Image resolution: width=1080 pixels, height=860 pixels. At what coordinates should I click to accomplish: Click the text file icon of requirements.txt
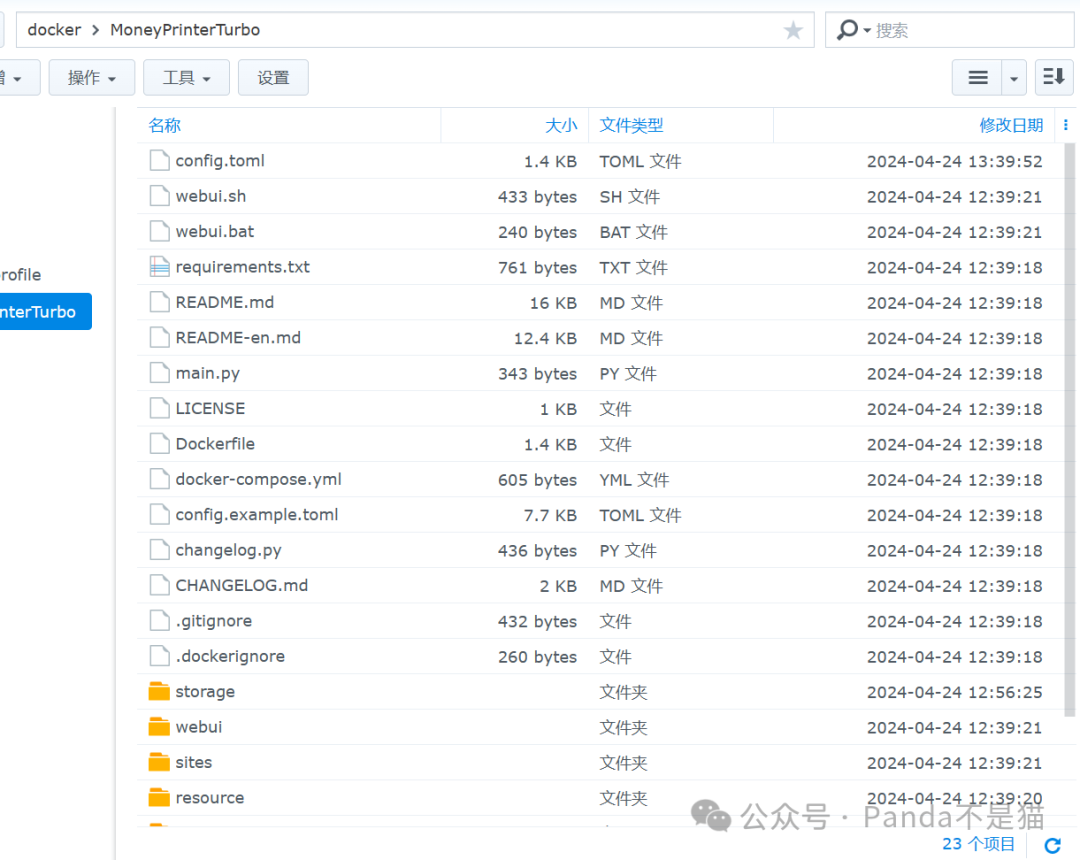(x=159, y=266)
